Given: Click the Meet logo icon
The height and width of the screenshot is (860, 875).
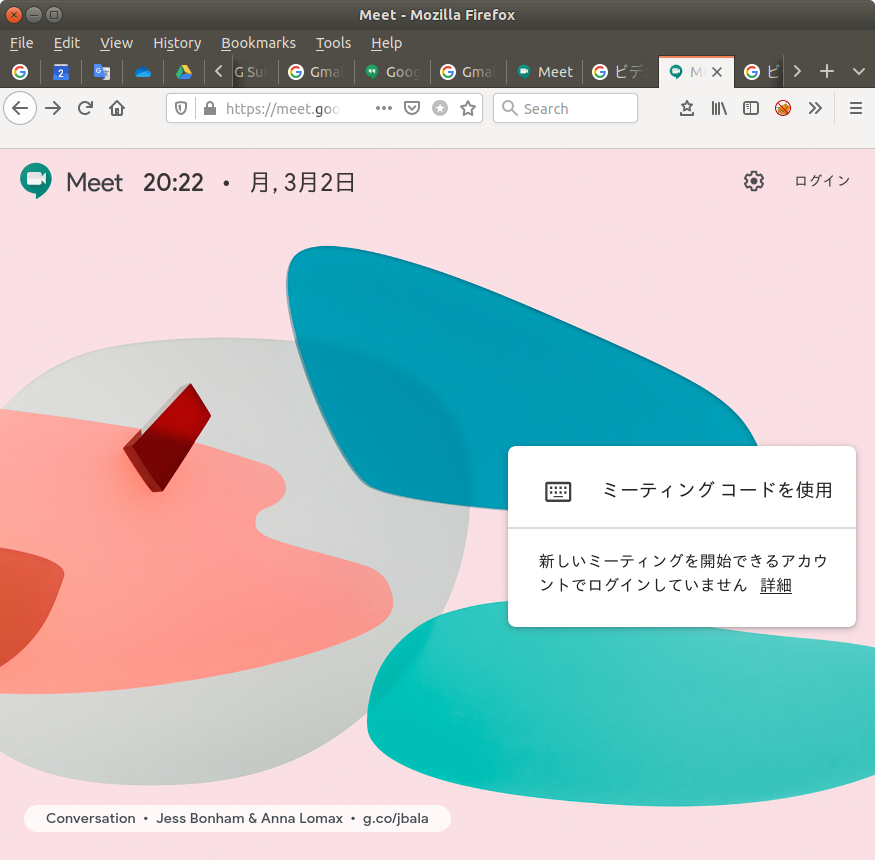Looking at the screenshot, I should 36,181.
